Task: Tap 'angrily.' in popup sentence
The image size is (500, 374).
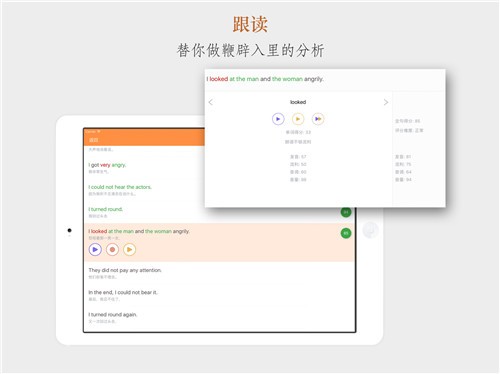Action: click(x=314, y=79)
